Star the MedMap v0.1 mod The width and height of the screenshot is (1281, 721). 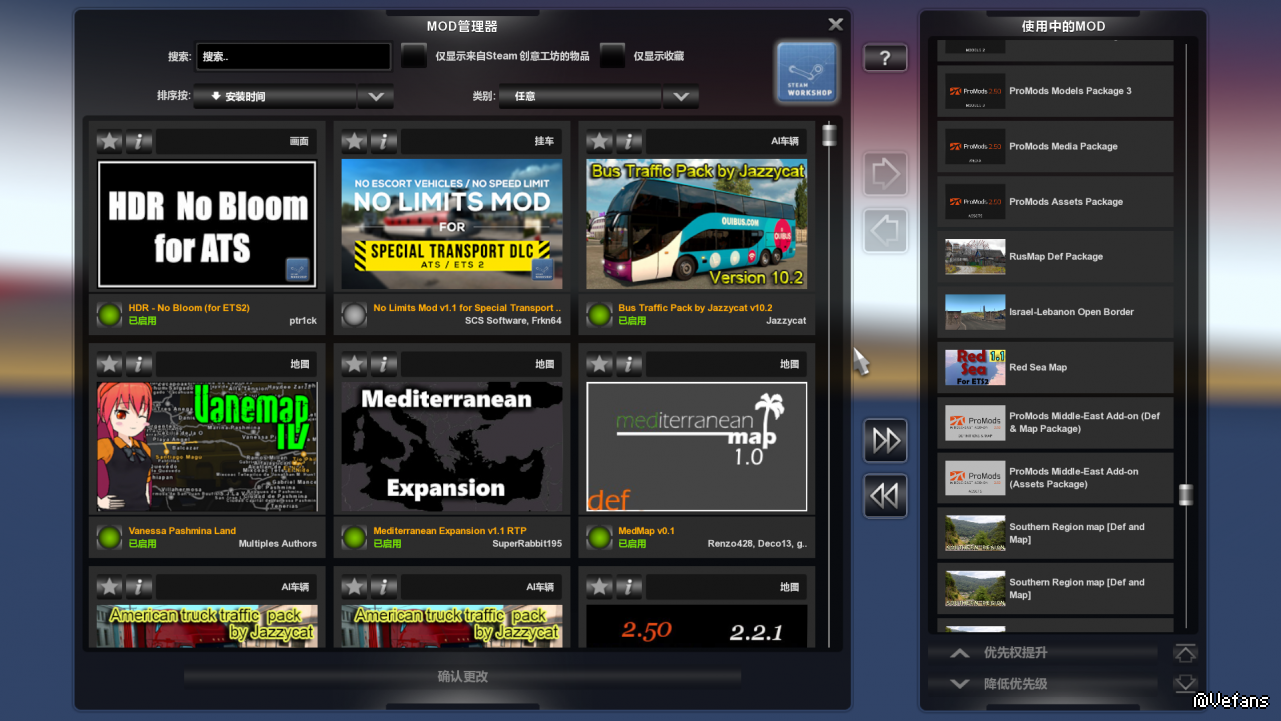click(x=600, y=364)
